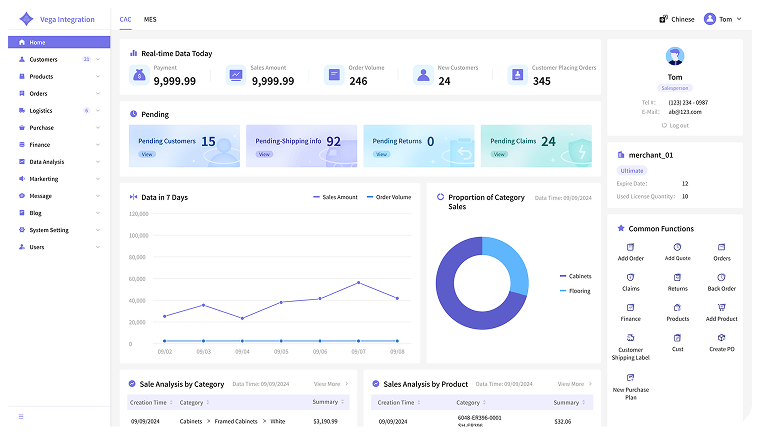Click the $3,190.99 summary cell

[x=325, y=421]
